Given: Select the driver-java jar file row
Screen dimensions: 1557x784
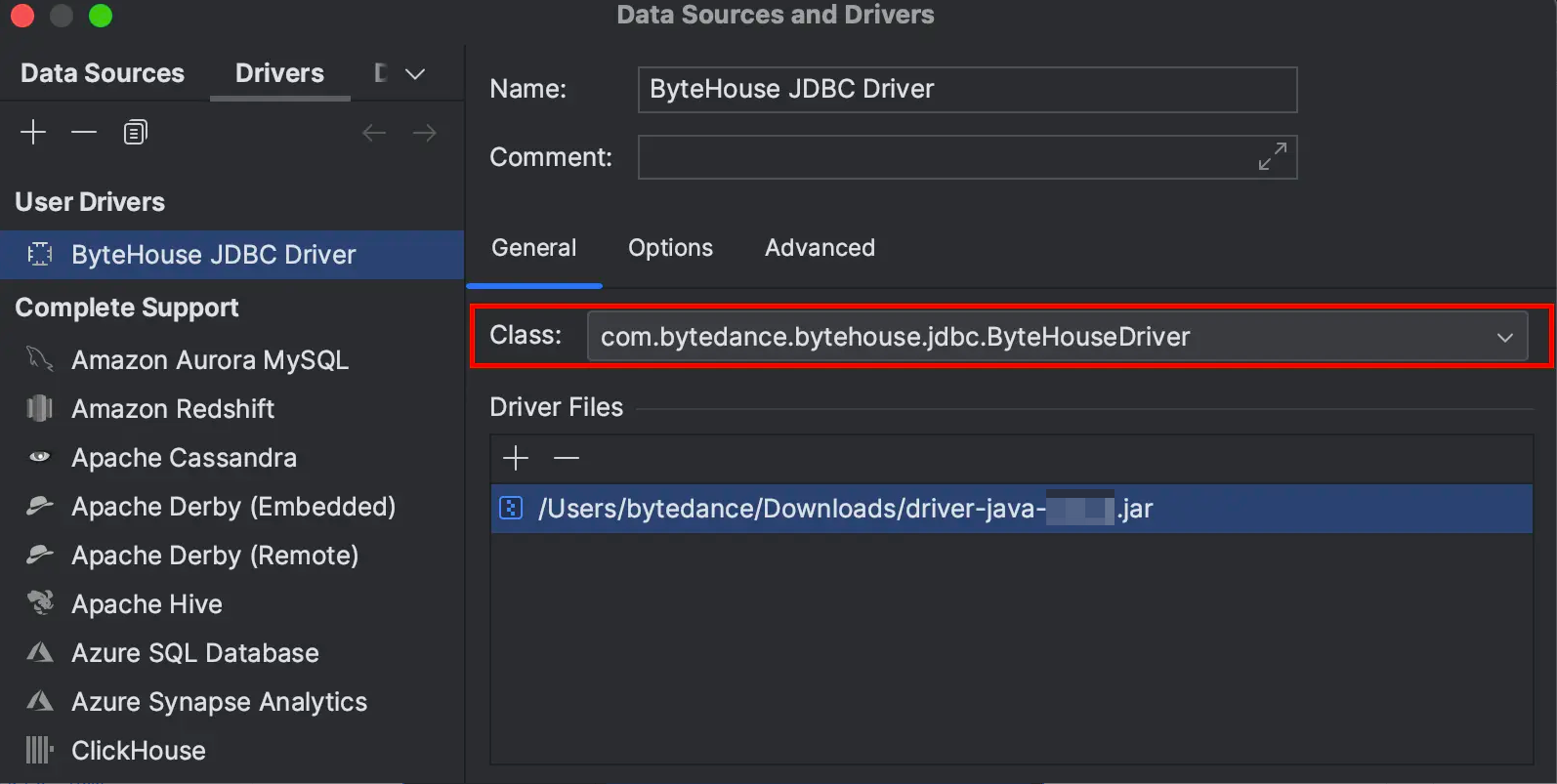Looking at the screenshot, I should click(1012, 509).
